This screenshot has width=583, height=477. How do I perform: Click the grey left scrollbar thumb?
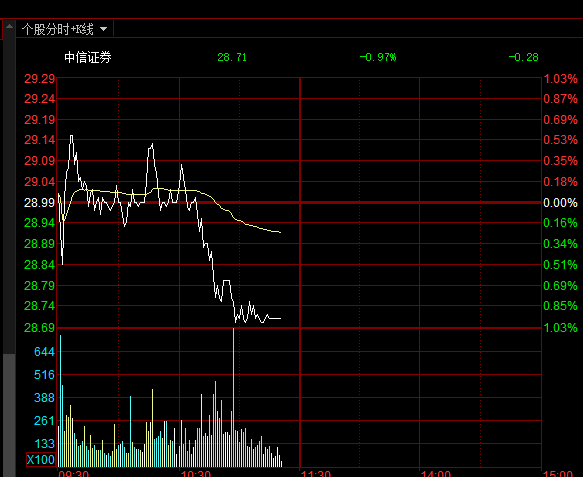[x=9, y=415]
